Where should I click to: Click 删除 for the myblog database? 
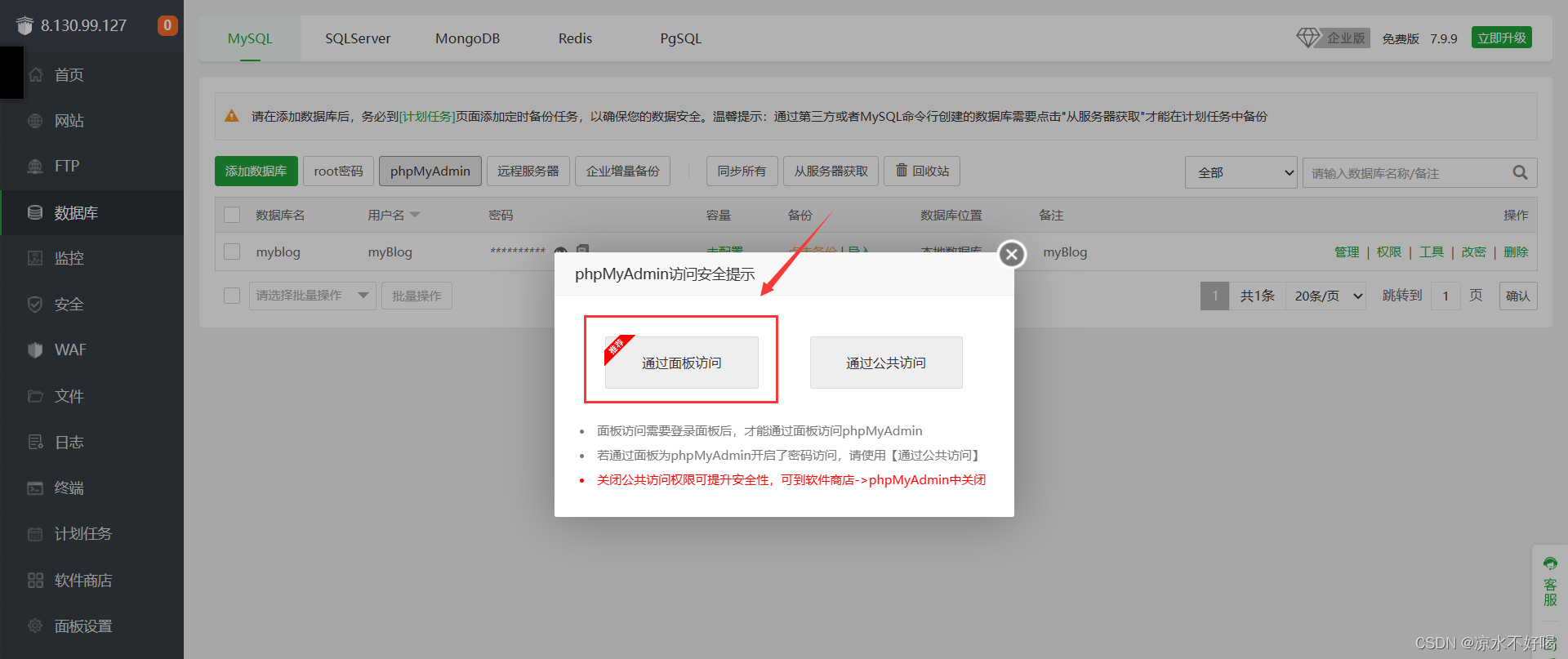pos(1516,252)
